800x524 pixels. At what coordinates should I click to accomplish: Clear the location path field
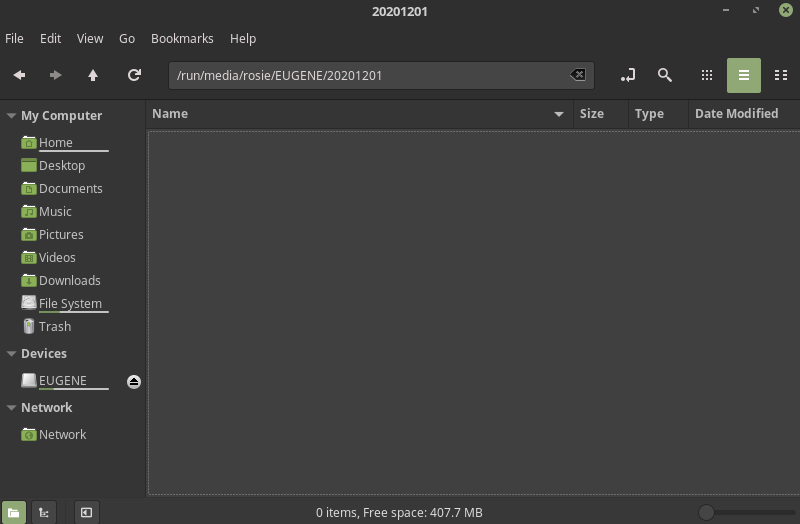578,75
